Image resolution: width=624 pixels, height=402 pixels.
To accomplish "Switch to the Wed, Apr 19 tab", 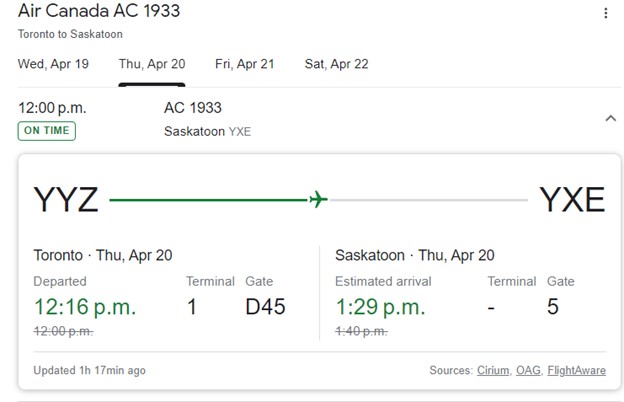I will tap(53, 64).
